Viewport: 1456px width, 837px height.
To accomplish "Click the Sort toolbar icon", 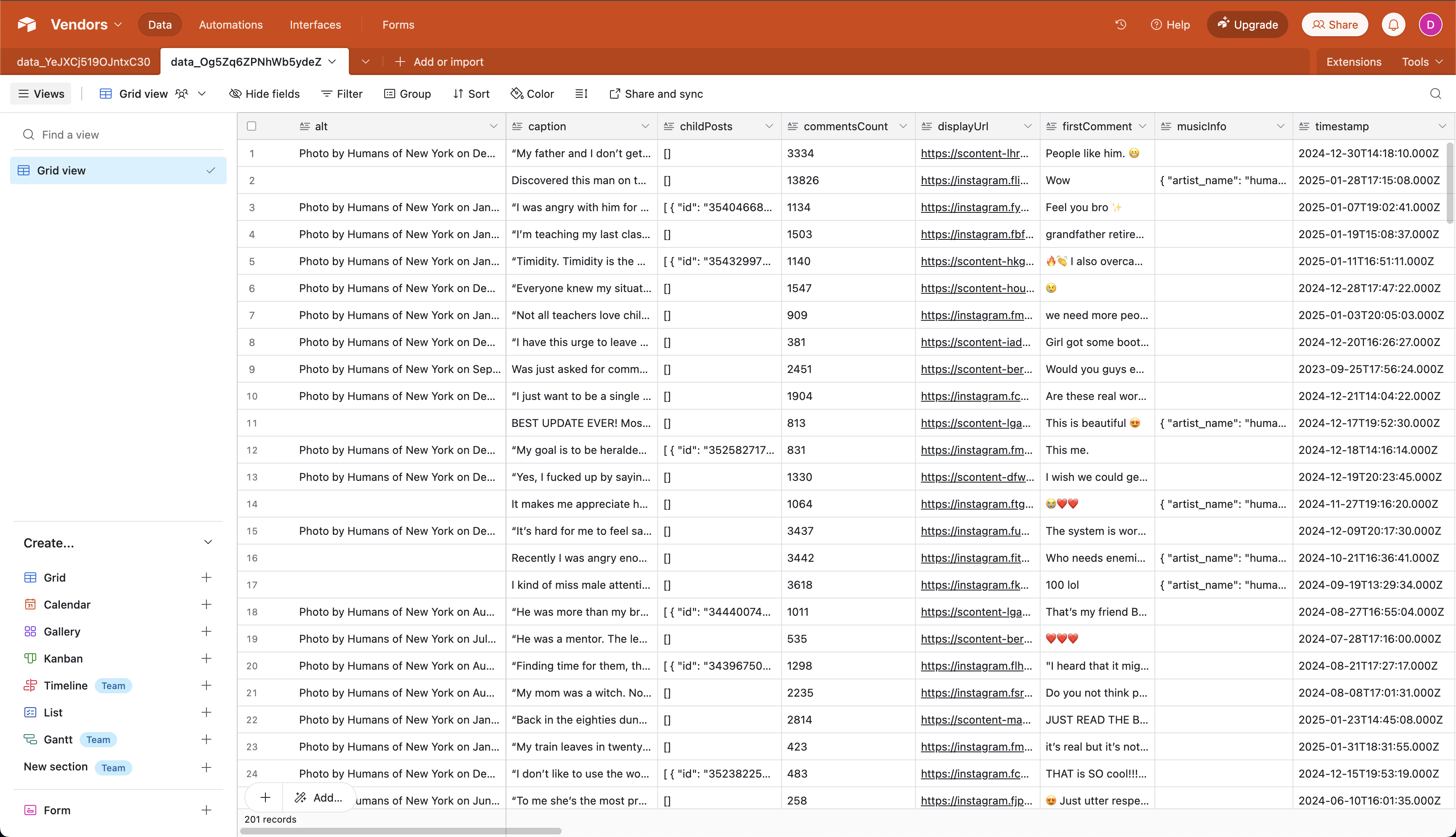I will pos(471,93).
